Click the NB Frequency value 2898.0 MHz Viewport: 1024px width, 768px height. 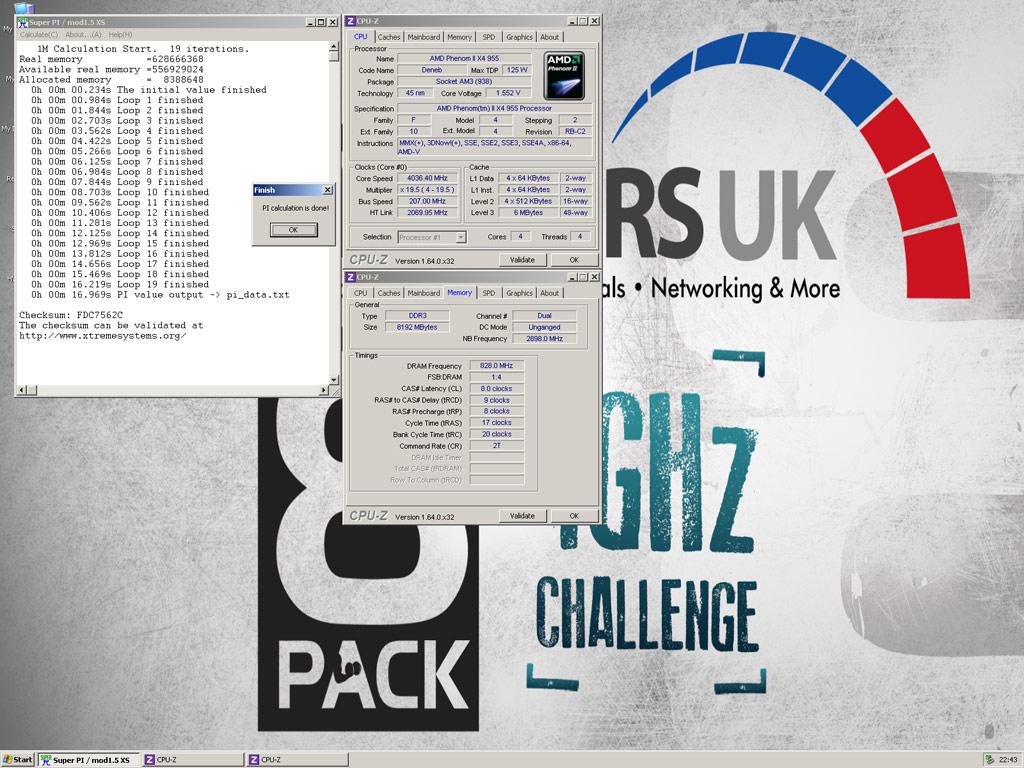(x=545, y=338)
